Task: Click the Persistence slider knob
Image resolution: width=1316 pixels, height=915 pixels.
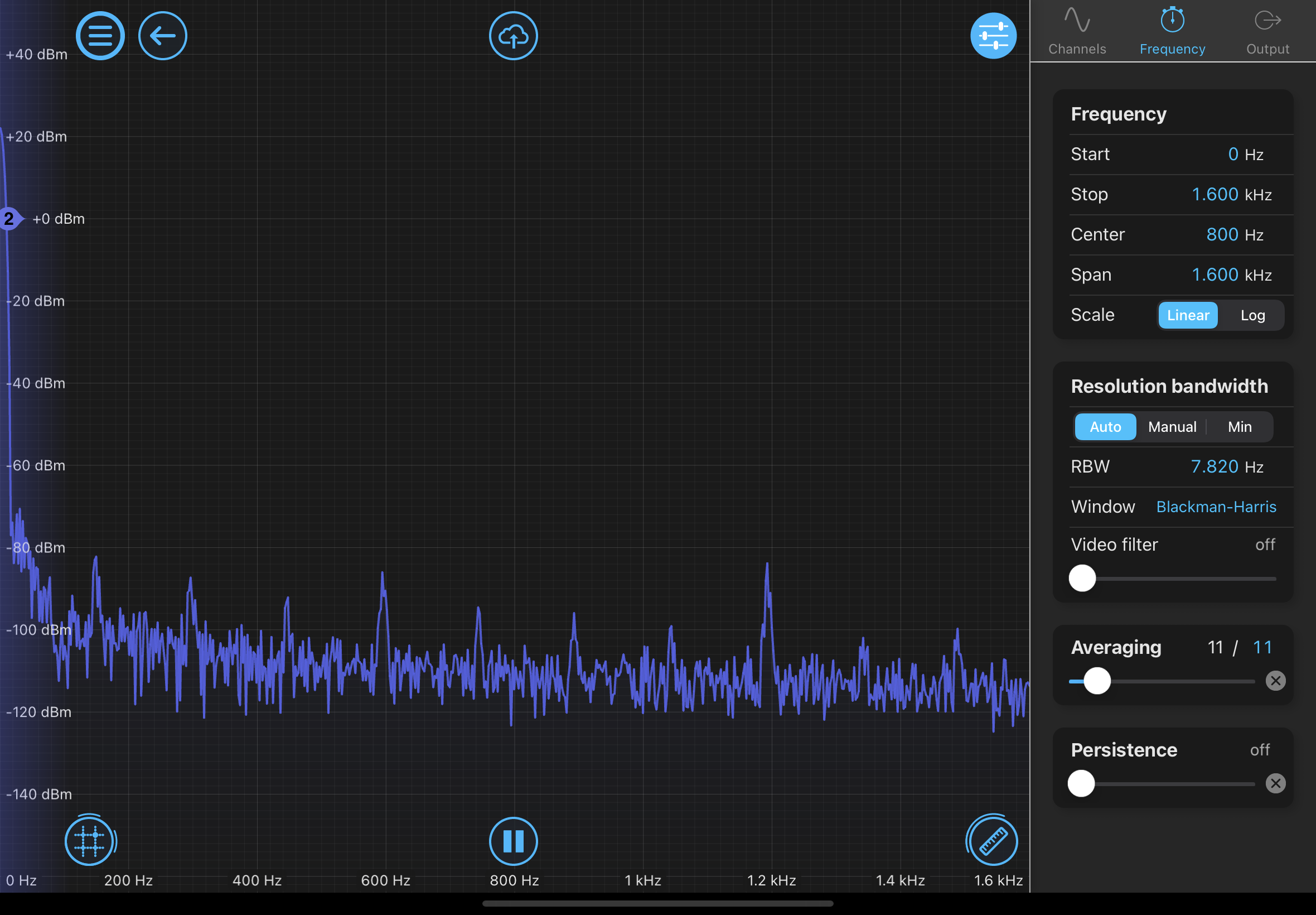Action: coord(1081,783)
